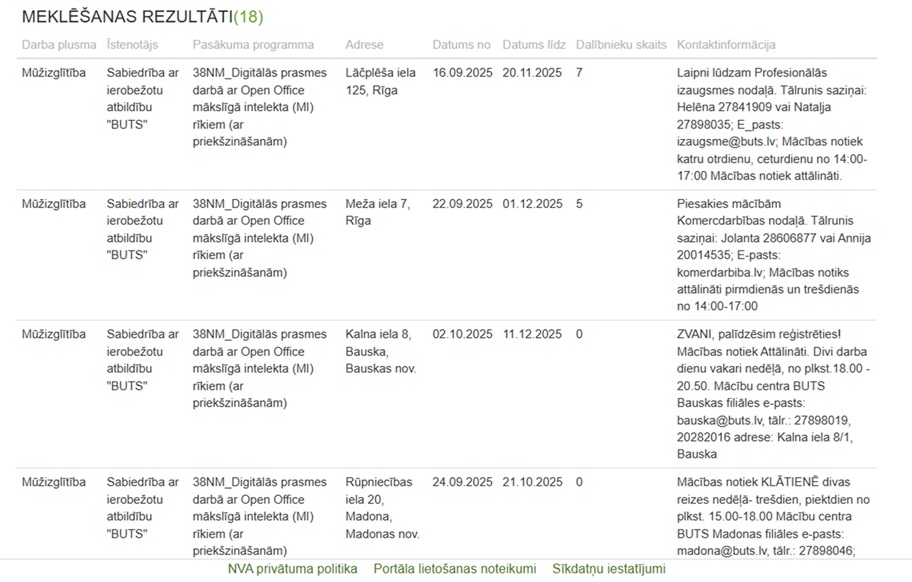
Task: Select address Kalna iela 8, Bauska
Action: tap(380, 351)
